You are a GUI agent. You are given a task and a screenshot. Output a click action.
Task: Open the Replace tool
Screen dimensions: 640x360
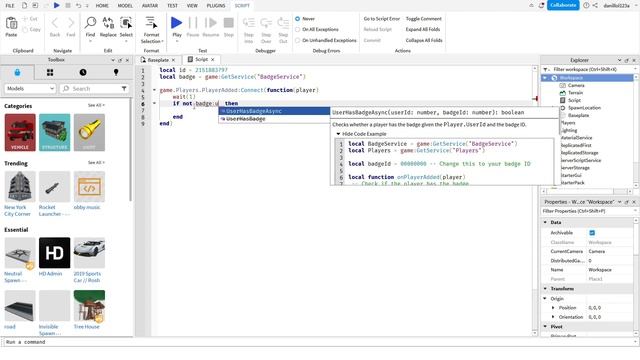(108, 23)
